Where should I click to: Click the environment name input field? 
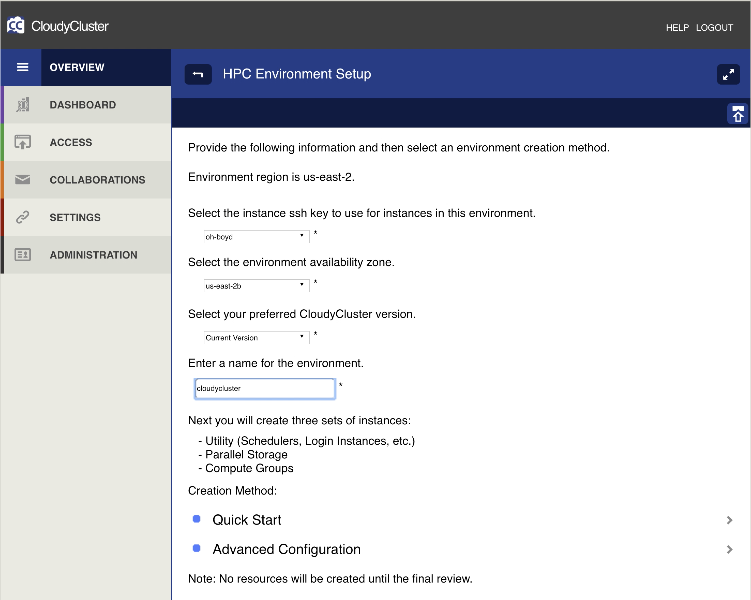(x=265, y=388)
